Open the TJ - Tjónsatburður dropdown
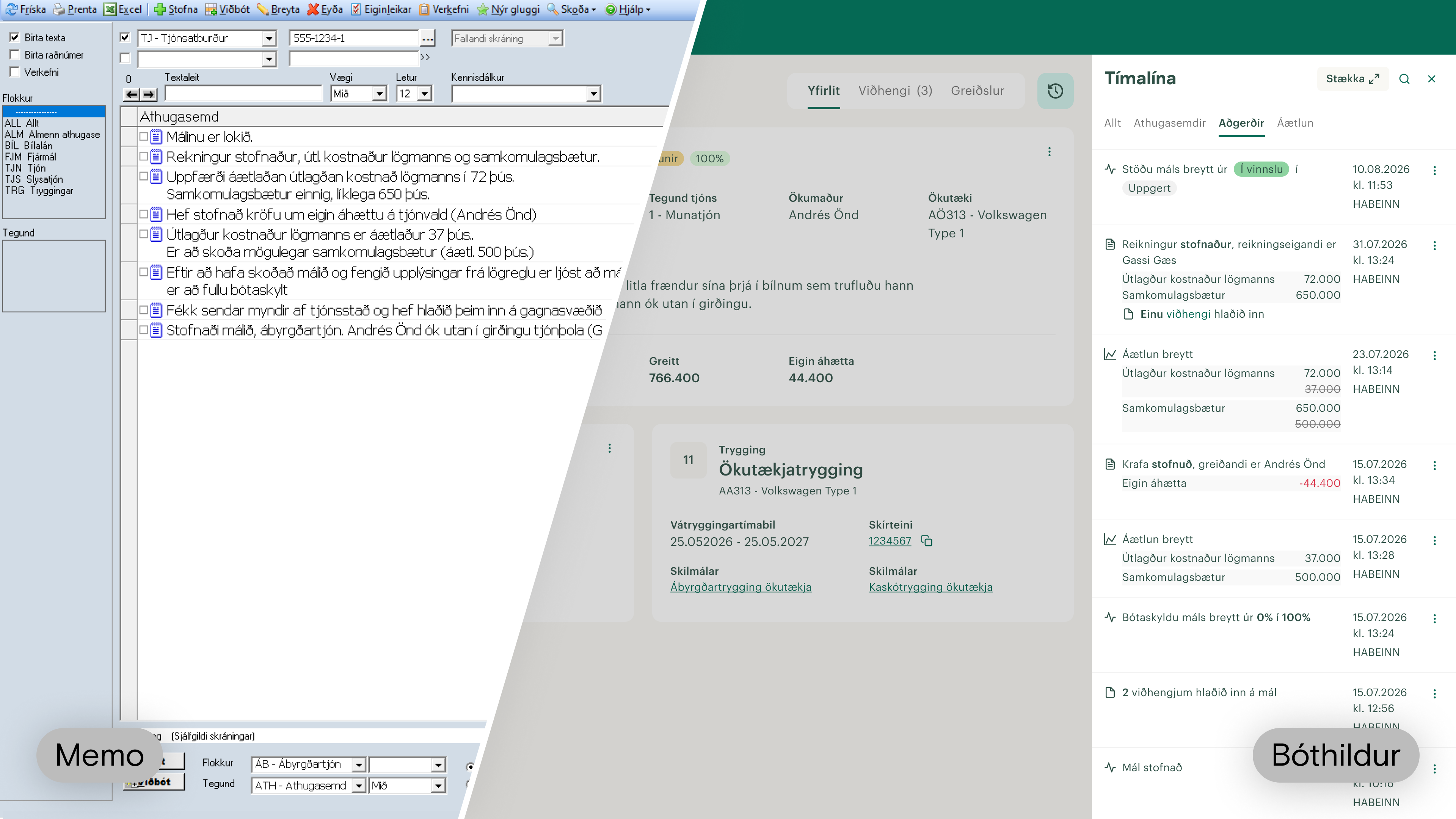 tap(269, 38)
